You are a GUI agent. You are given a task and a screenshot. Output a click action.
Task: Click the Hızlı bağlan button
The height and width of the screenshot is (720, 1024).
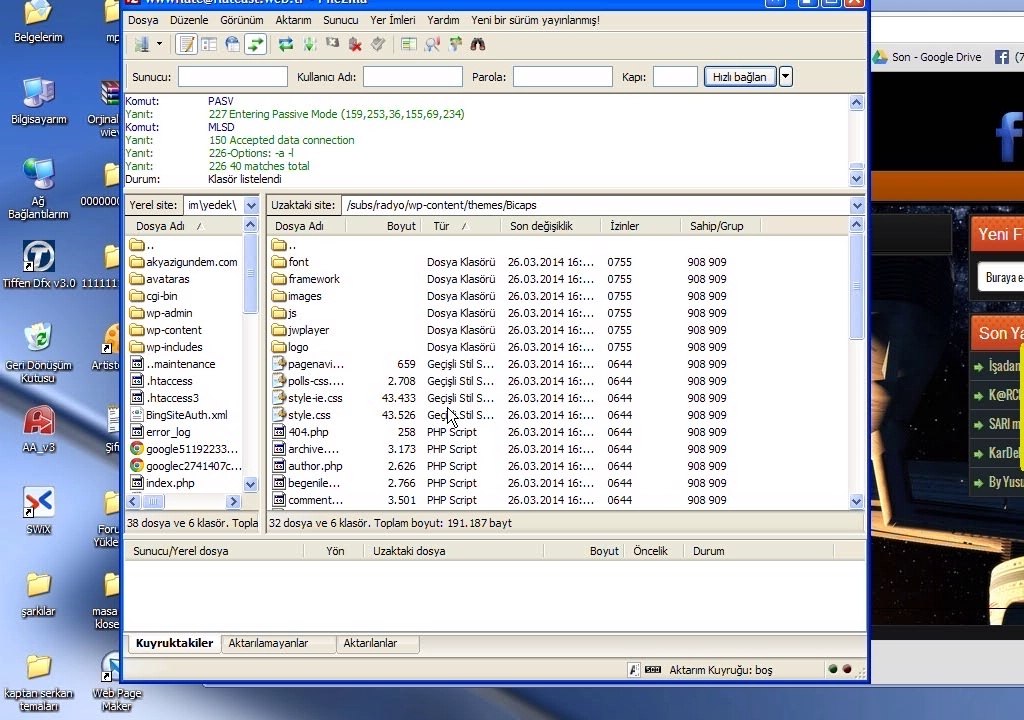(740, 77)
